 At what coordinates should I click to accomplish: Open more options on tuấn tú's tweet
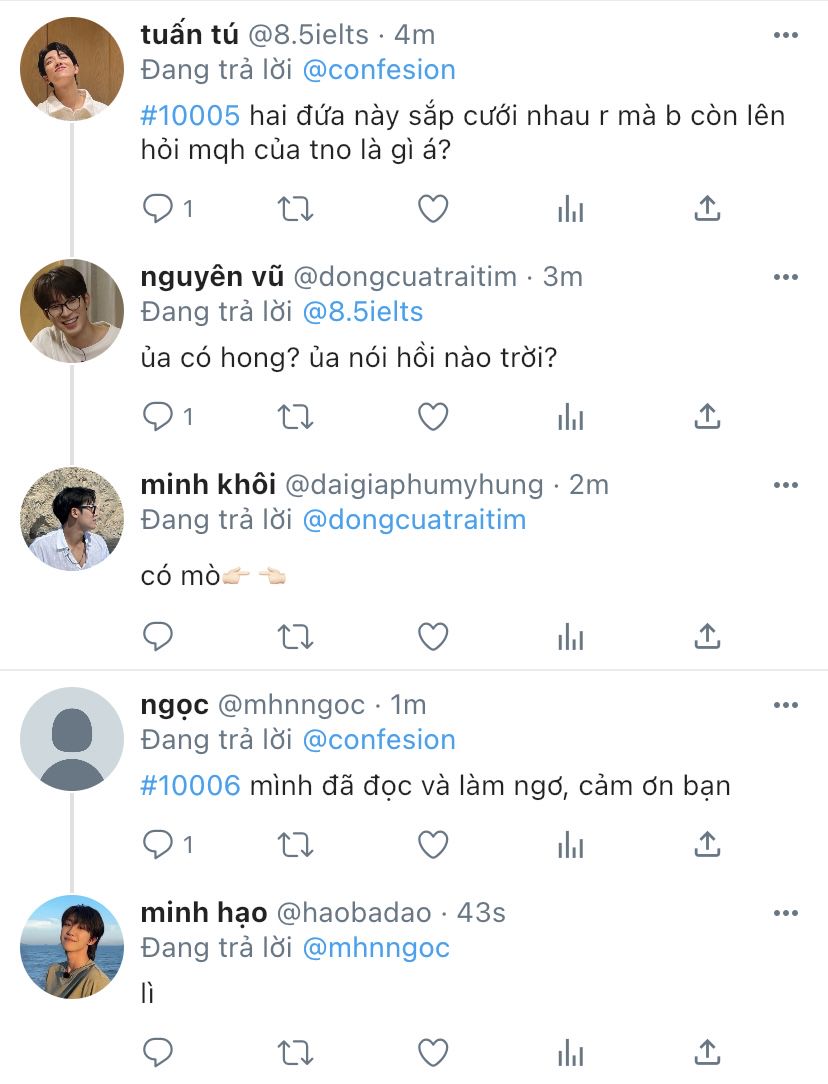[786, 35]
